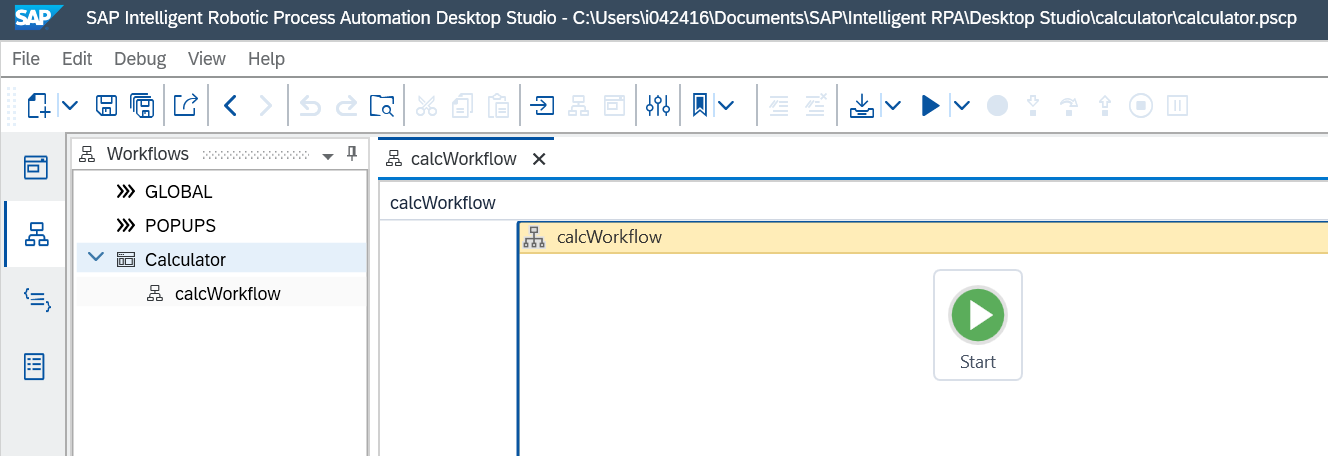Expand the Bookmark dropdown arrow
The width and height of the screenshot is (1328, 456).
click(726, 105)
